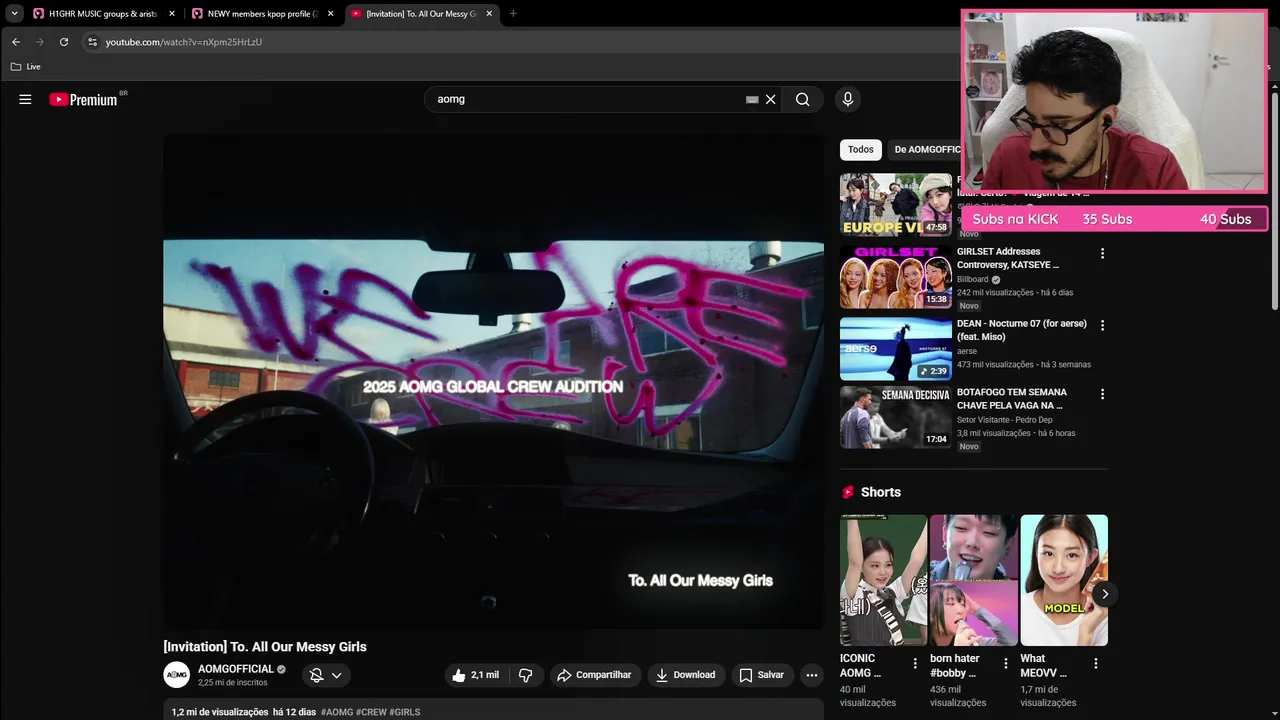
Task: Open born hater #bobby short thumbnail
Action: pyautogui.click(x=974, y=580)
